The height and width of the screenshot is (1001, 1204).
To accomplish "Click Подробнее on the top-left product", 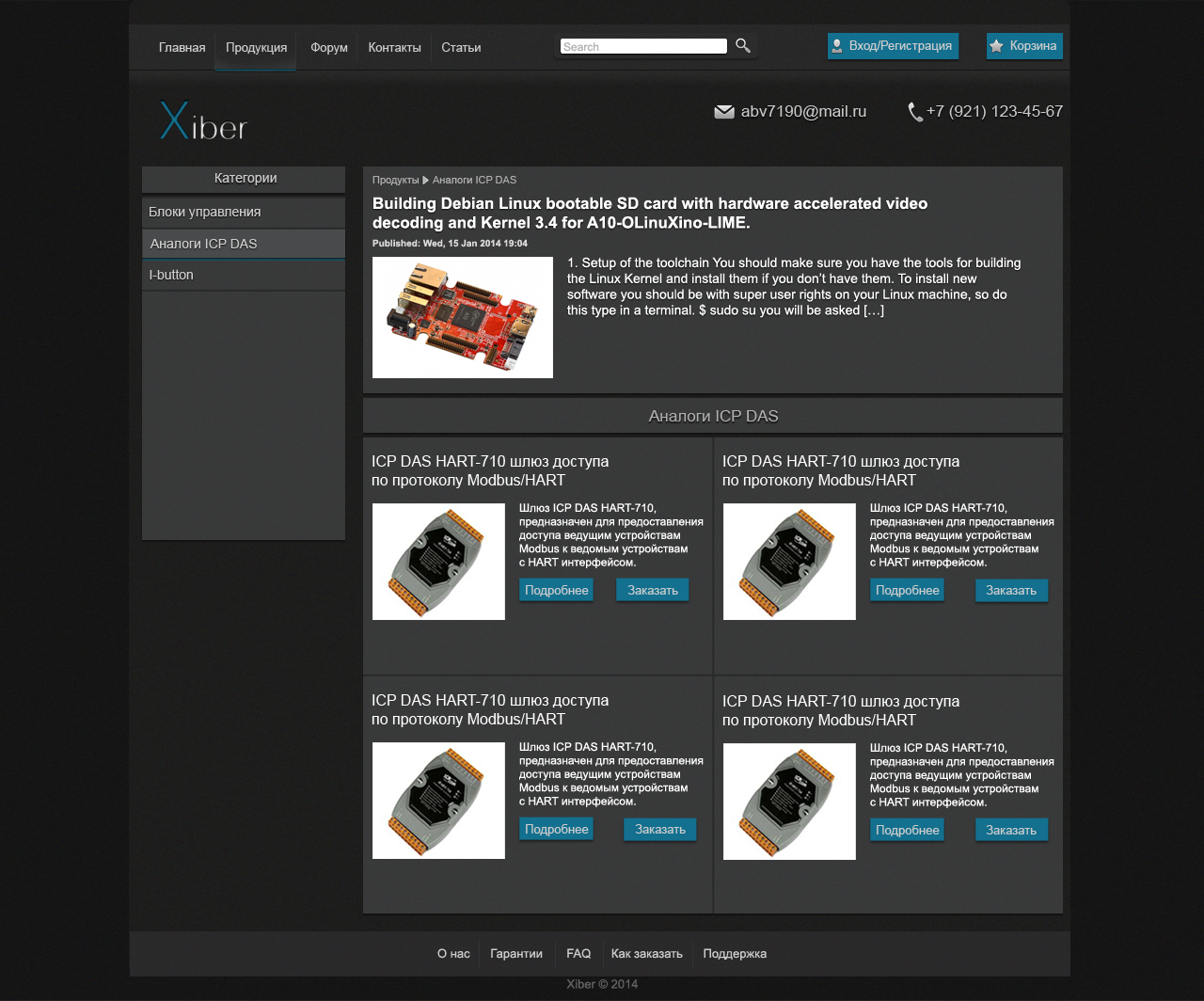I will pos(556,590).
